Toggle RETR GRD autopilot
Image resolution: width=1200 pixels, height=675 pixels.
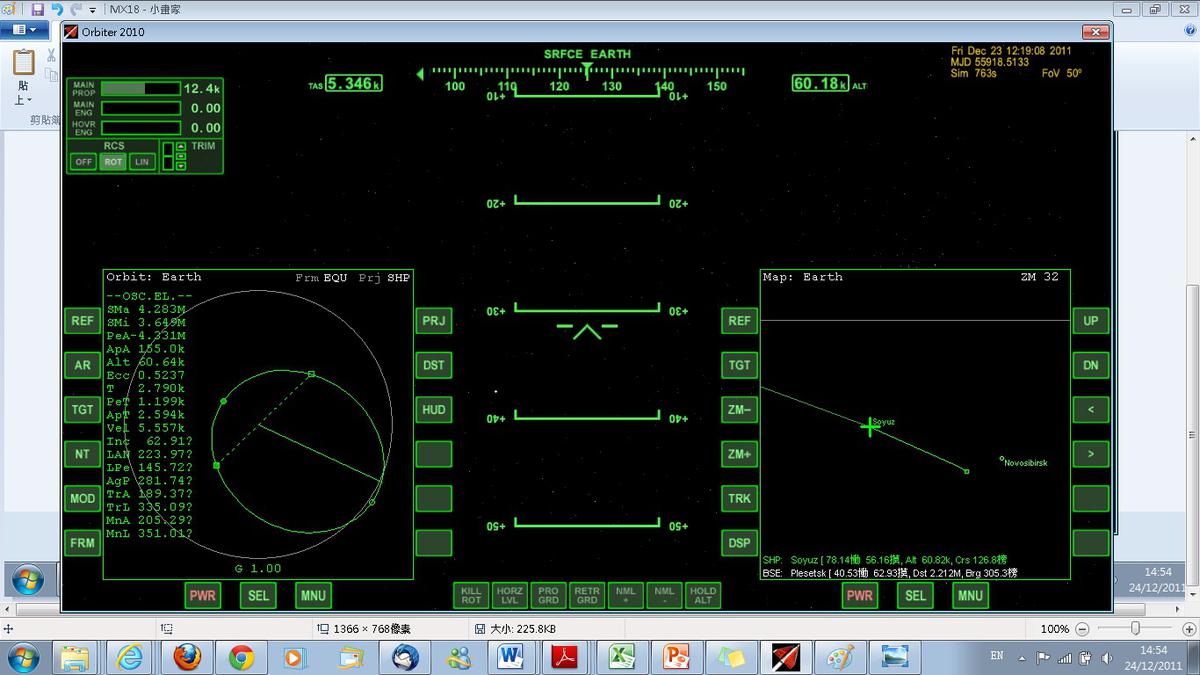point(587,595)
